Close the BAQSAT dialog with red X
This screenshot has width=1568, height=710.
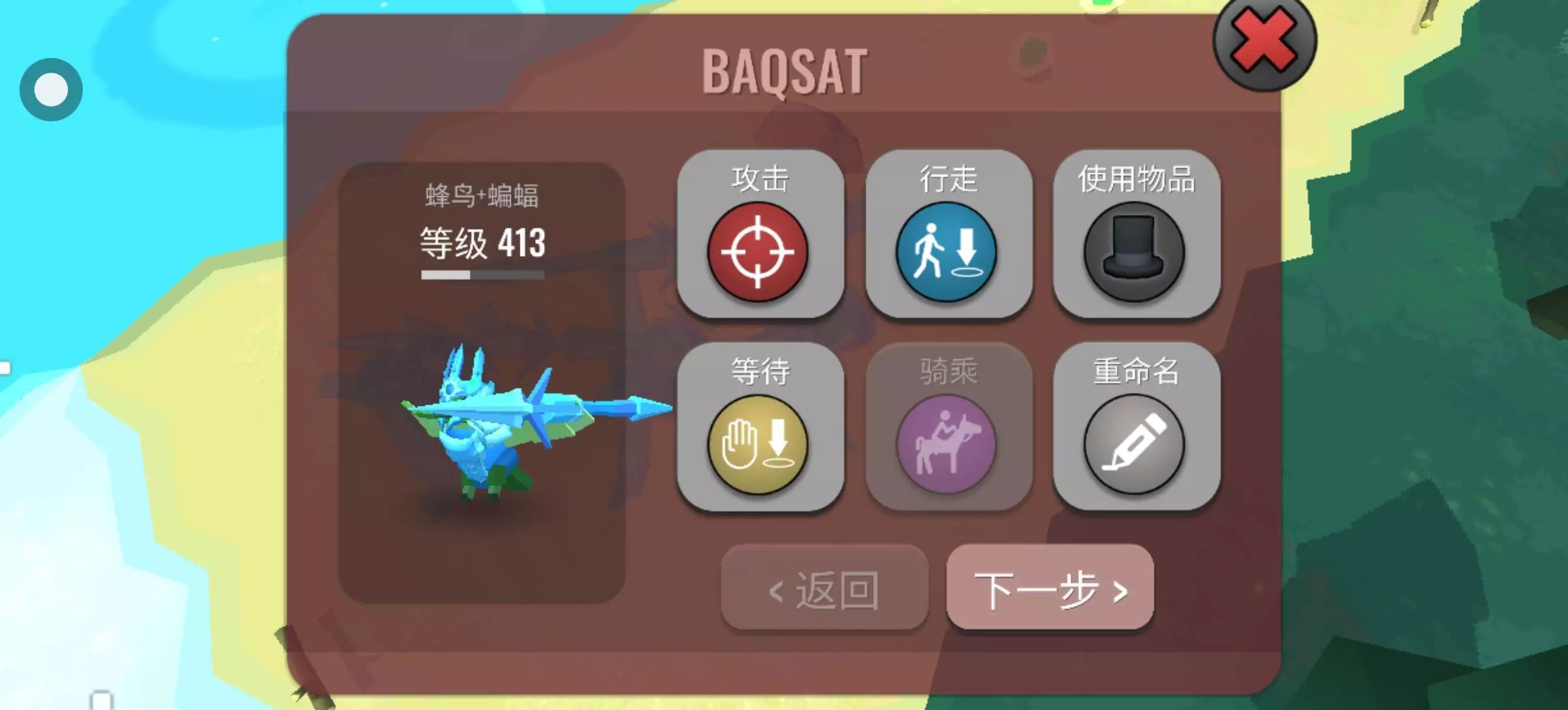[1265, 41]
